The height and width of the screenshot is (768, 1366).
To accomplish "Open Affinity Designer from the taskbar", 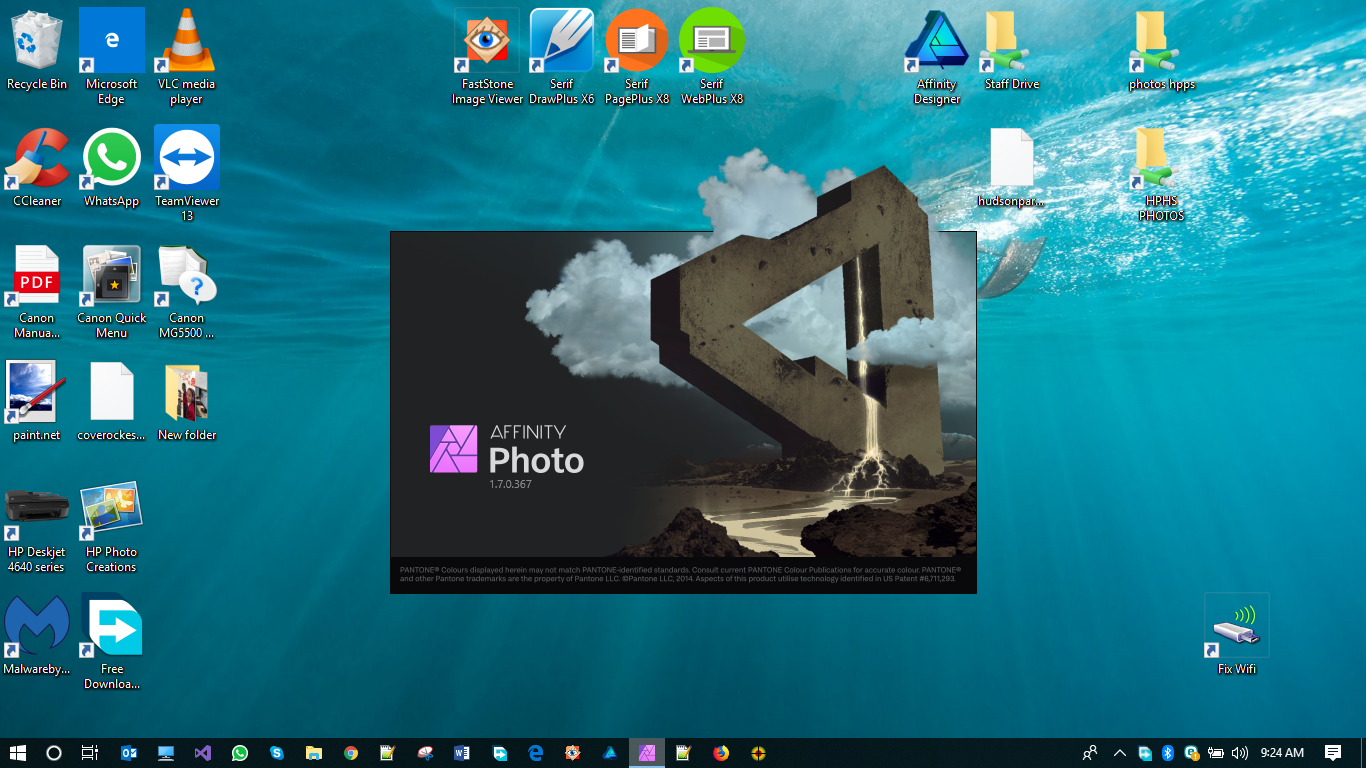I will click(609, 753).
